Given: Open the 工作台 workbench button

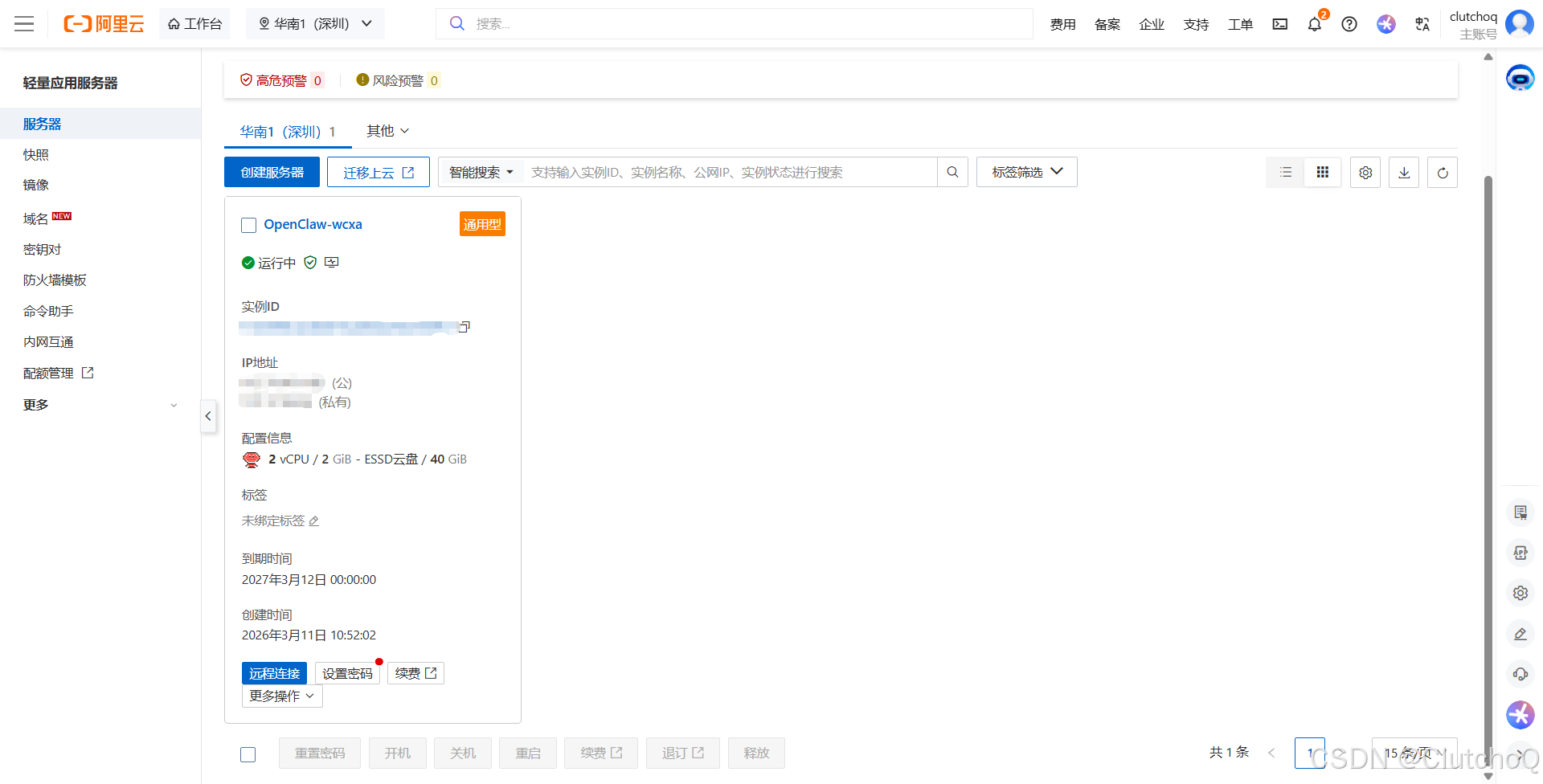Looking at the screenshot, I should coord(194,24).
